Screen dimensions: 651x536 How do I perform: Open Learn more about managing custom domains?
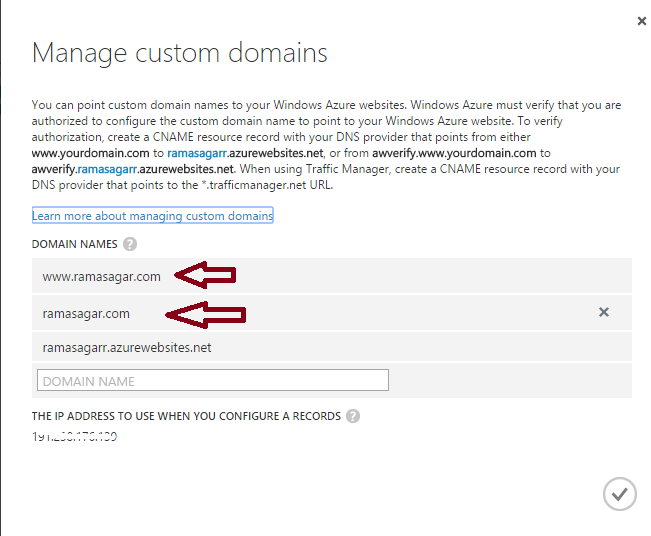point(152,216)
